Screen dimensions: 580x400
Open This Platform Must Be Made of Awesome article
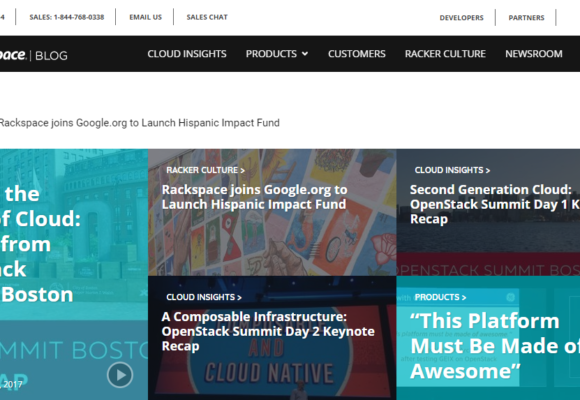(x=495, y=346)
